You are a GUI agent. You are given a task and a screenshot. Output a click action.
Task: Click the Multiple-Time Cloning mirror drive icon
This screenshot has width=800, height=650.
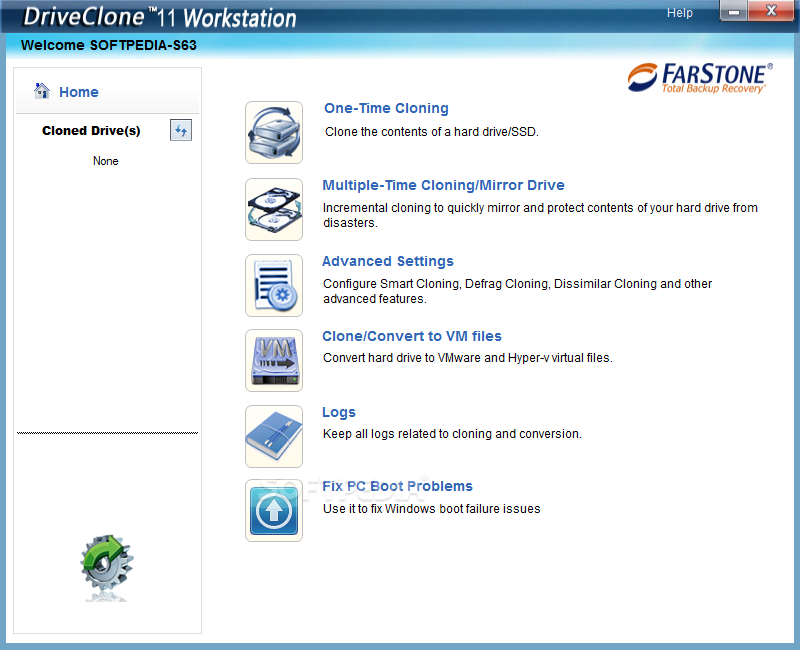274,209
